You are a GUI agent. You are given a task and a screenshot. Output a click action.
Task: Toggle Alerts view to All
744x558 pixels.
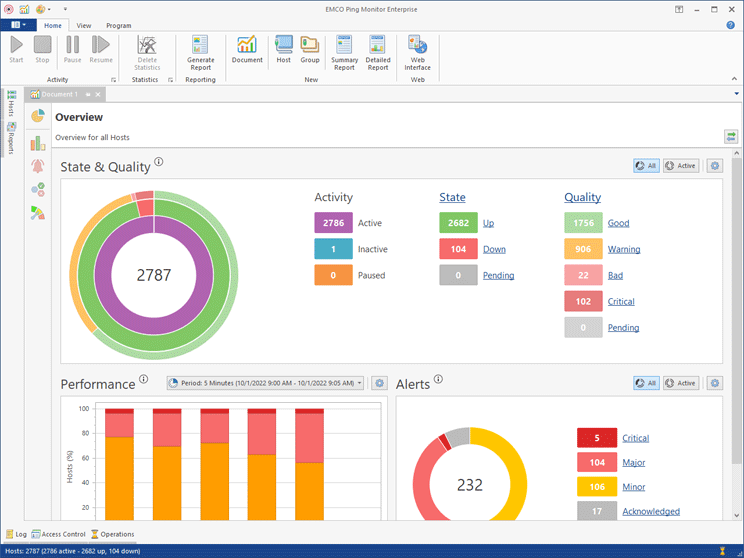point(646,383)
